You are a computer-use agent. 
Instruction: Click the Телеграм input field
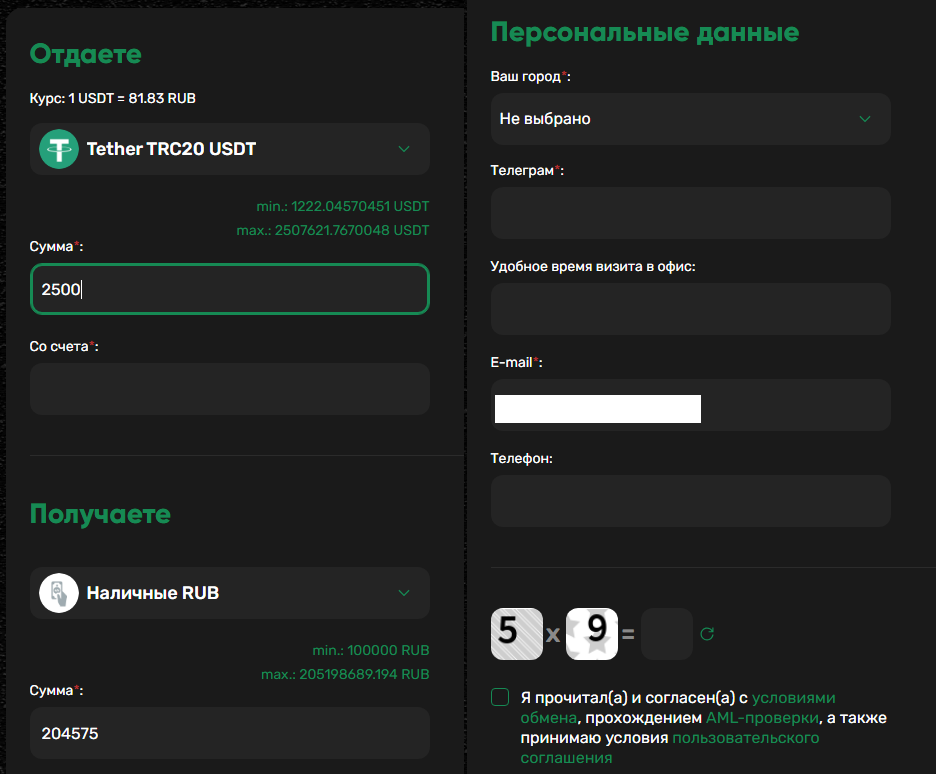(x=691, y=213)
